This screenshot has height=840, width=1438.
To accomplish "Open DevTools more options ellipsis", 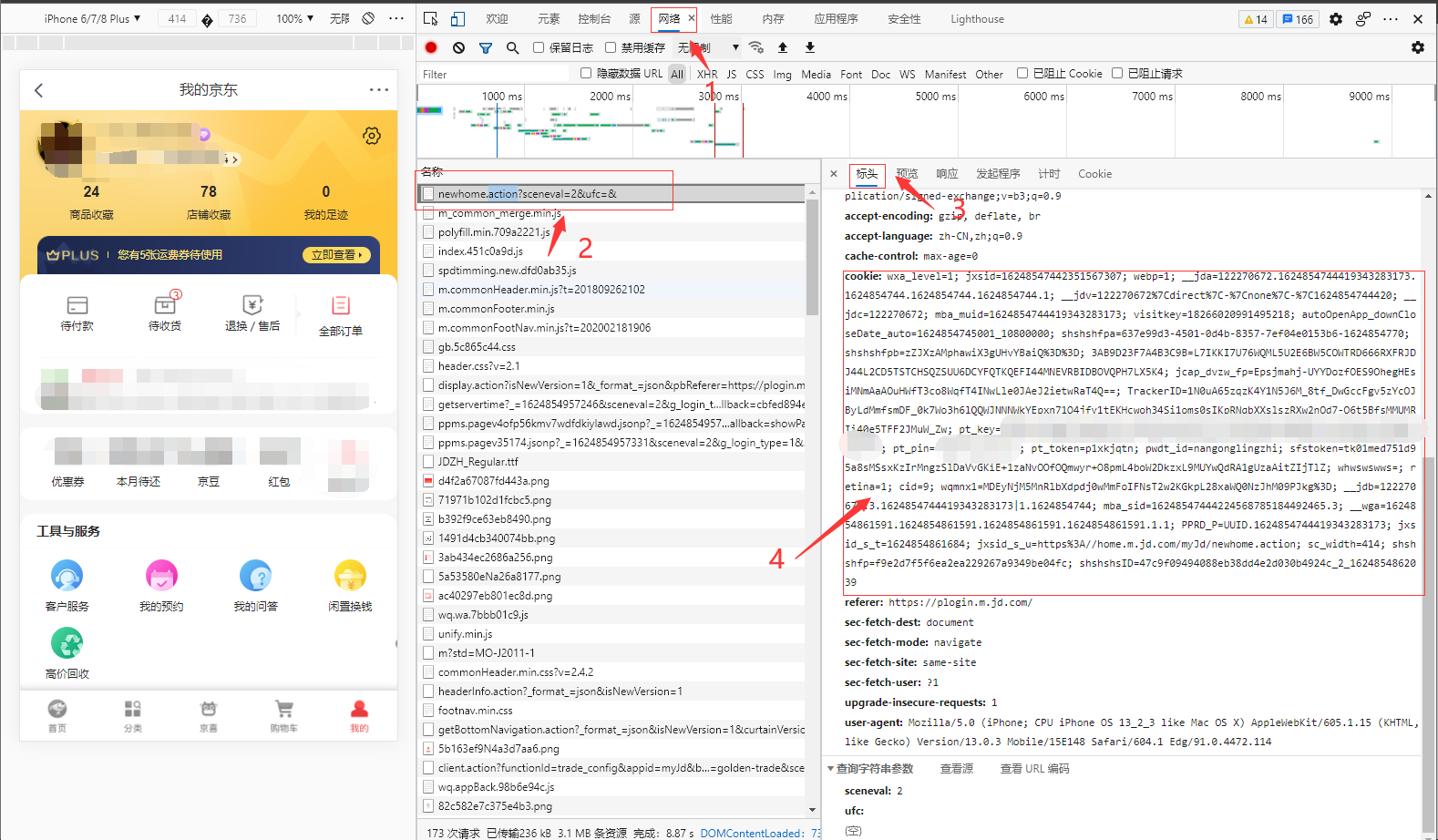I will click(1391, 18).
